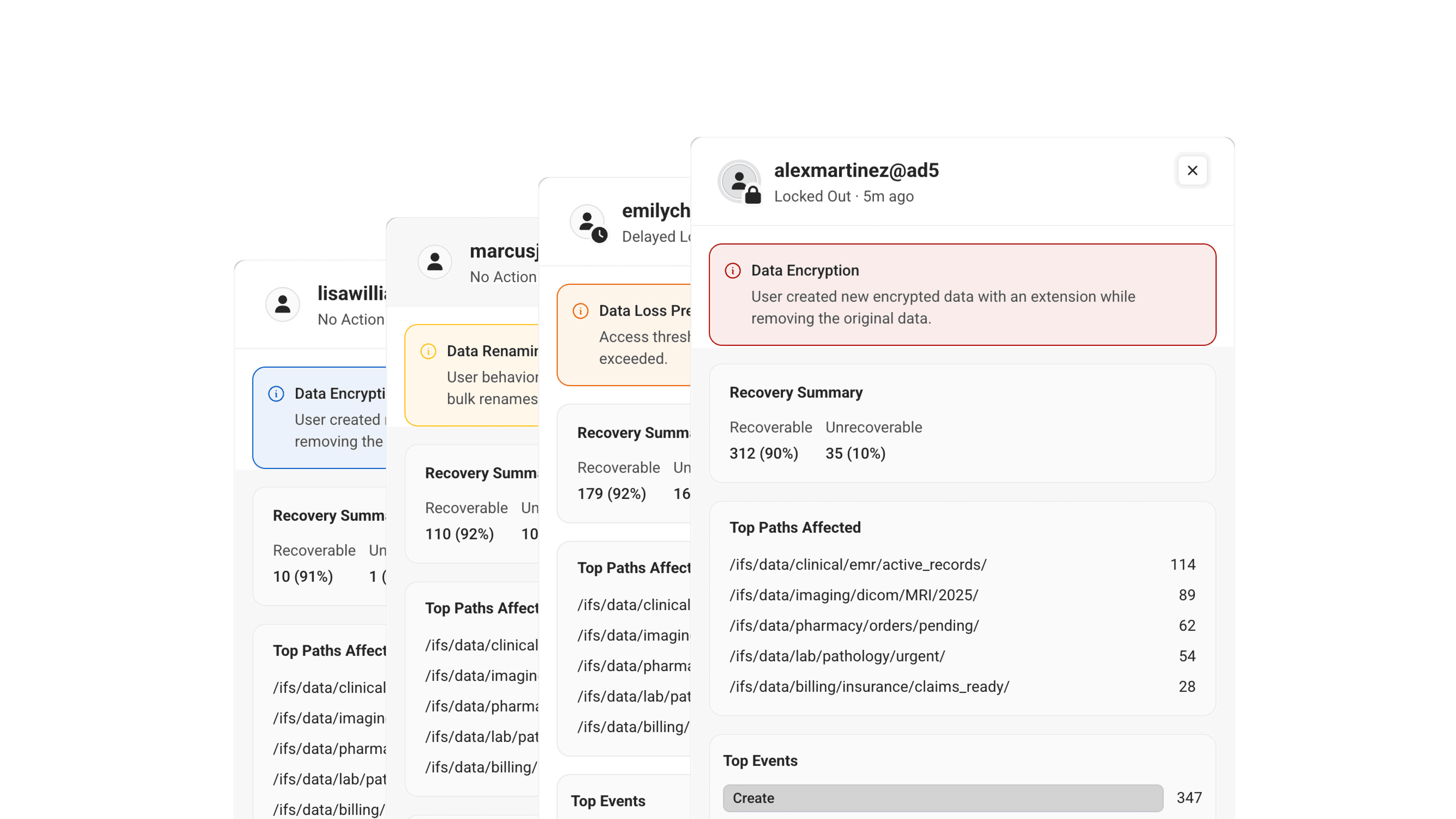Click Data Renaming alert title in marcusj panel
The width and height of the screenshot is (1456, 819).
pyautogui.click(x=492, y=350)
